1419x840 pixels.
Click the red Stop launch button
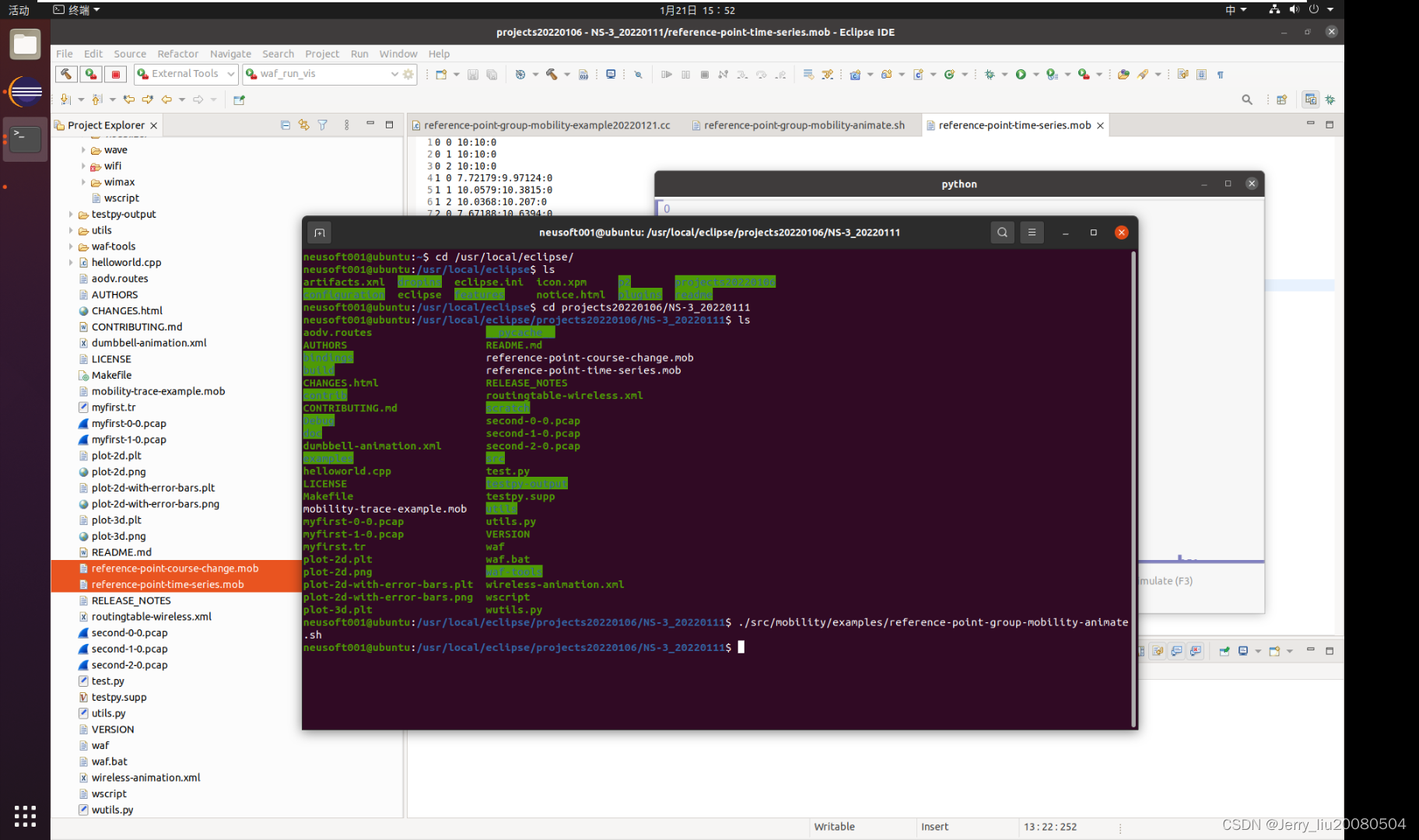pos(116,74)
